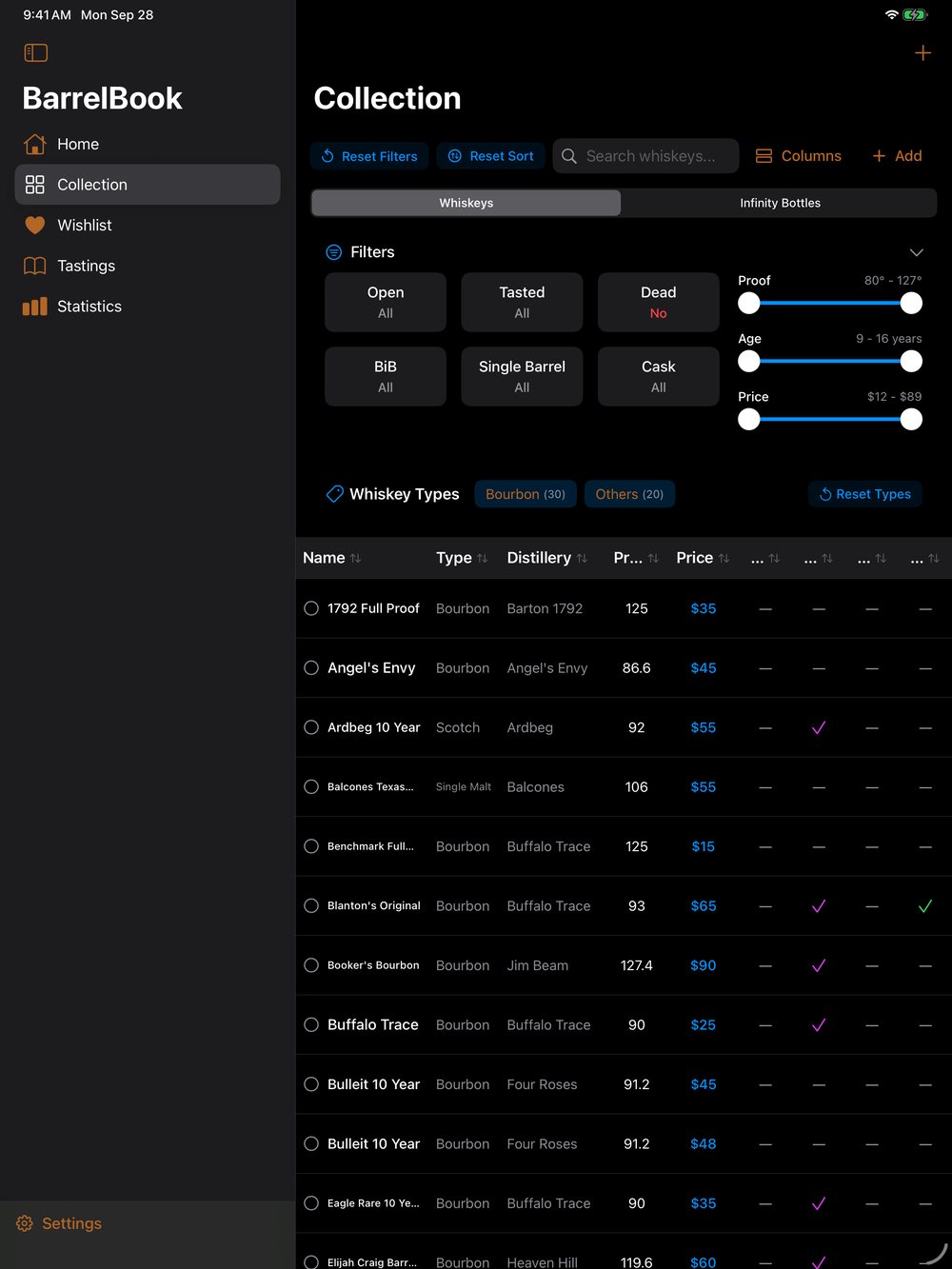Screen dimensions: 952x1269
Task: Click the $48 price cell
Action: [x=704, y=1144]
